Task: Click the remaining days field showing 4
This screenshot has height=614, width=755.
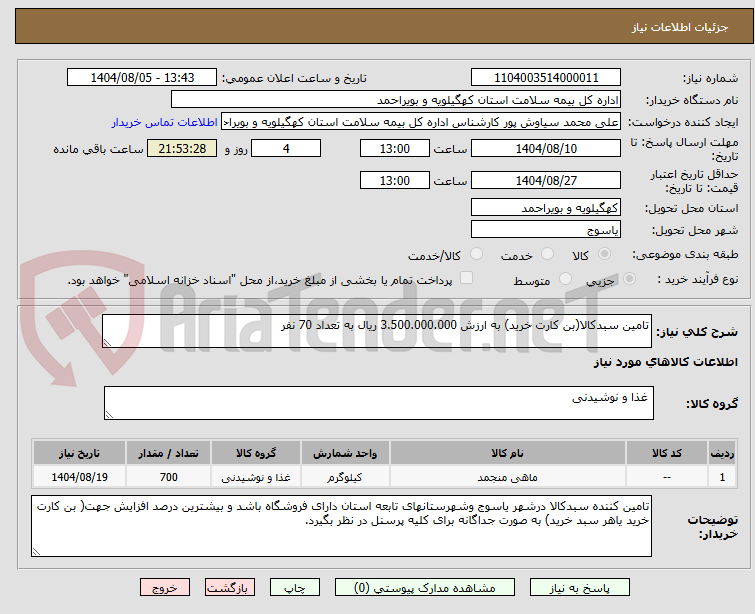Action: (x=286, y=148)
